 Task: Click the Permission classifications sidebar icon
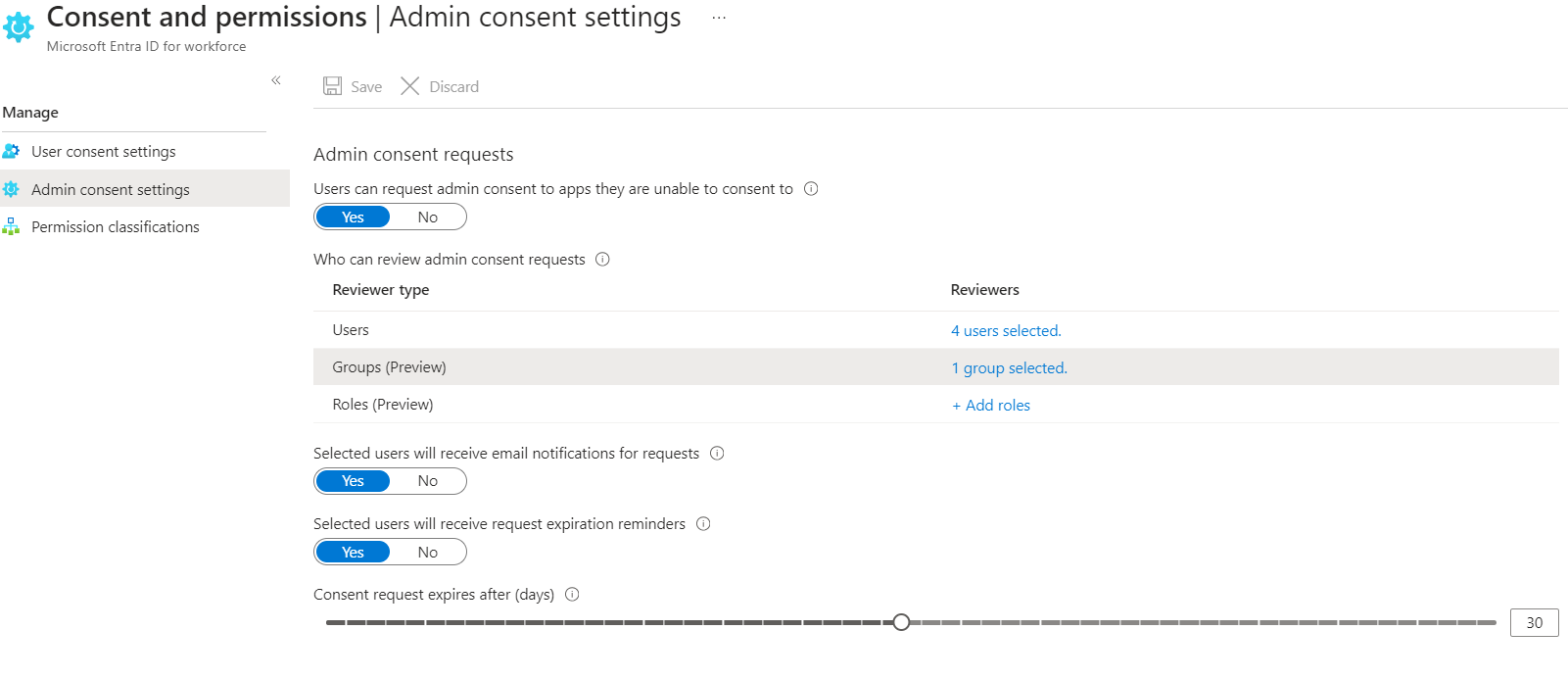coord(13,226)
